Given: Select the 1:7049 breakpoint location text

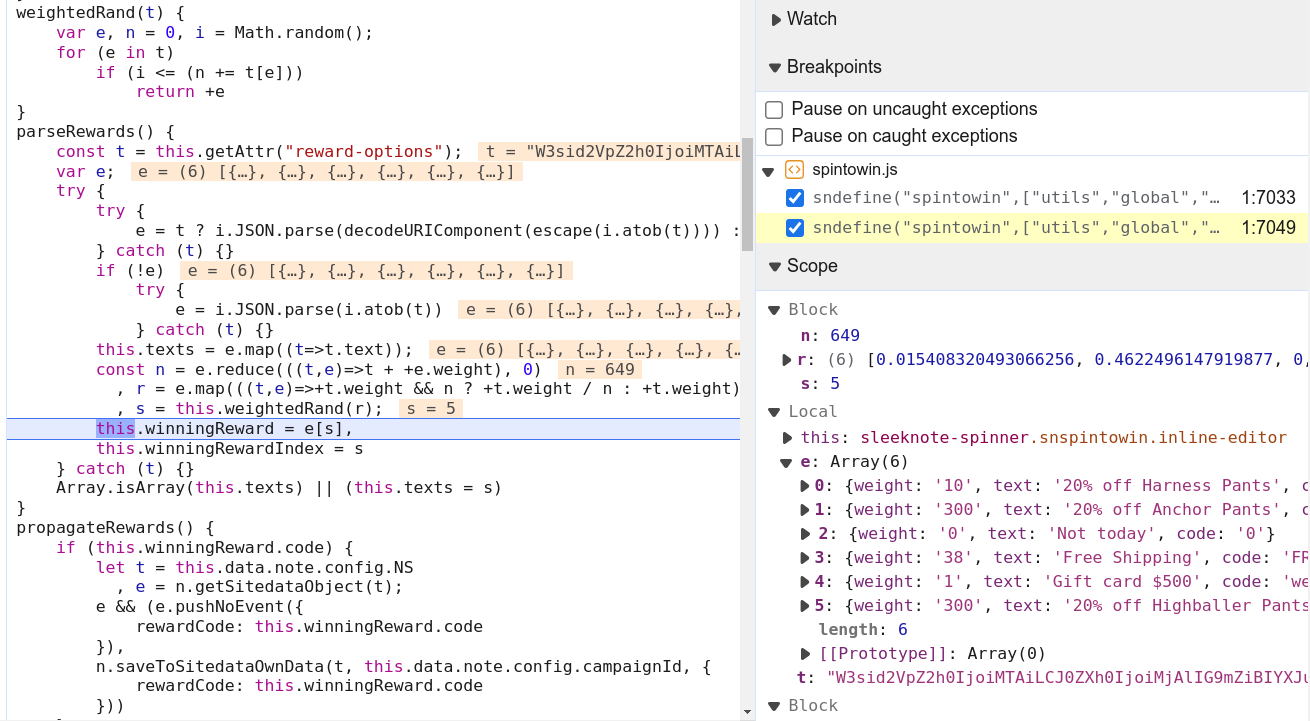Looking at the screenshot, I should 1268,228.
